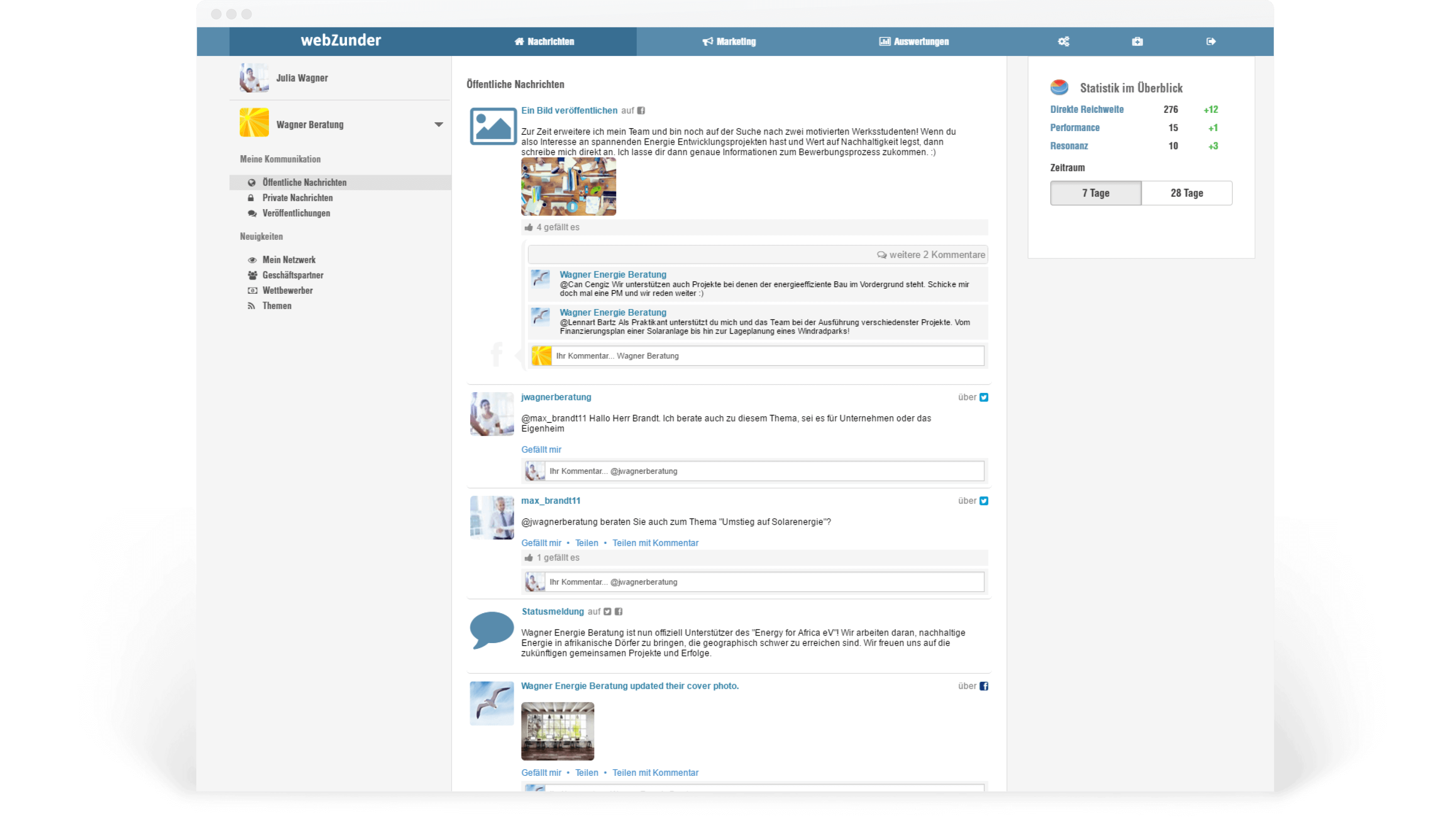Open the Nachrichten tab
Screen dimensions: 1456x819
point(544,41)
